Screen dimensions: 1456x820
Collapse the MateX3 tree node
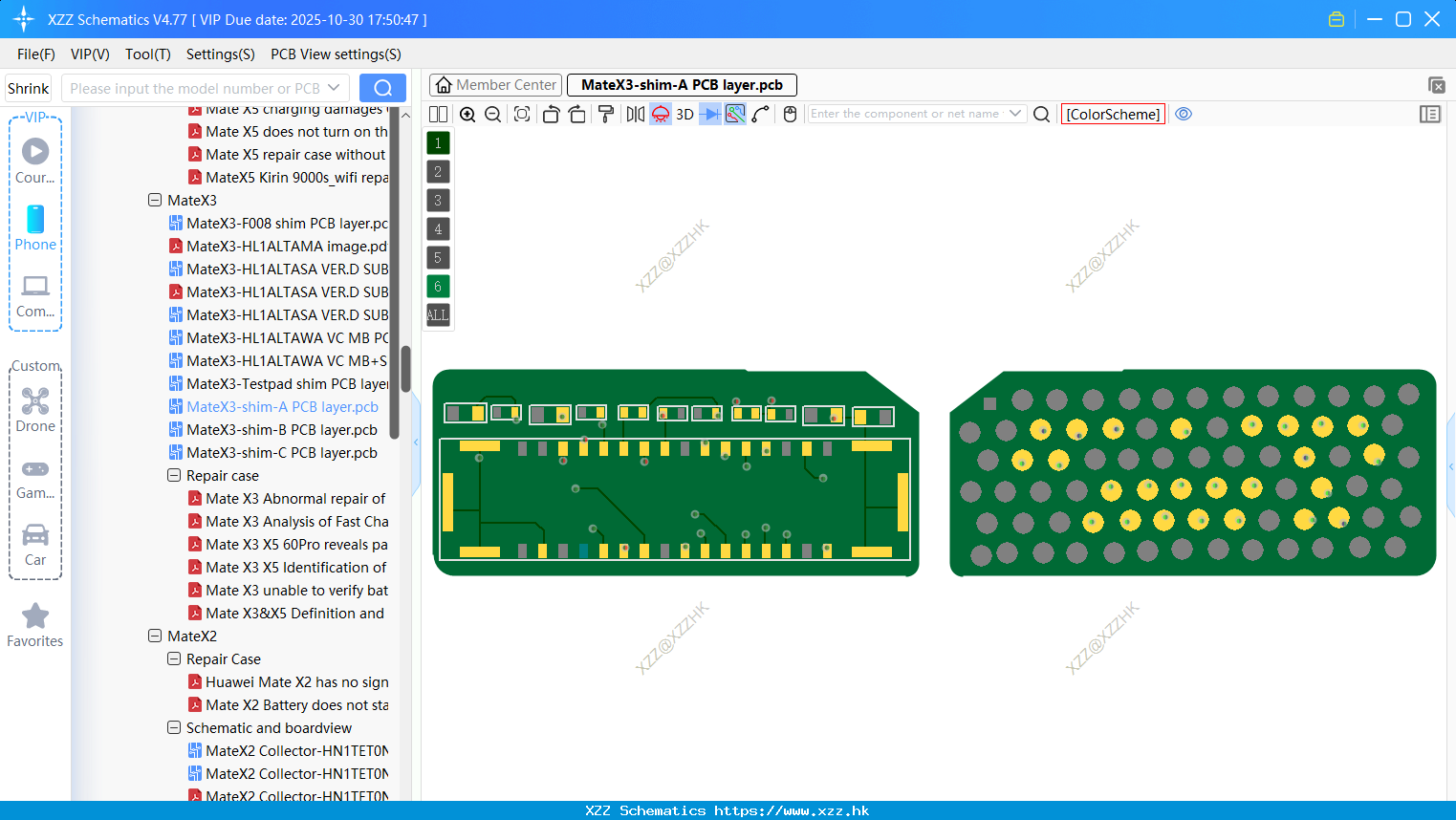tap(155, 201)
